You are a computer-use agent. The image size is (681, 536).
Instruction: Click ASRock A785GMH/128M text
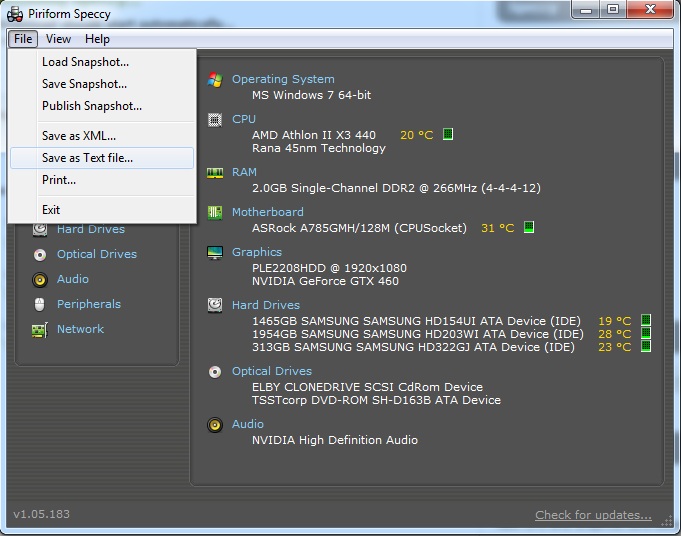tap(359, 228)
